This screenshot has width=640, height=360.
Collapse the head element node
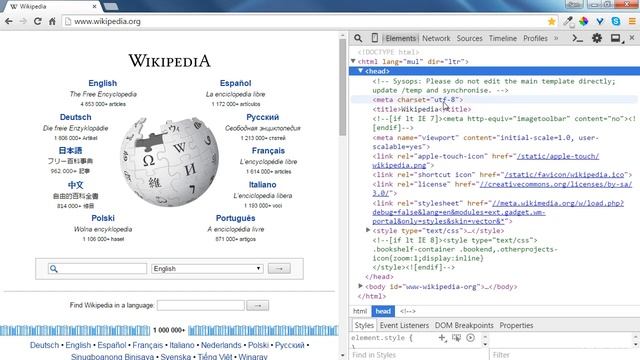(360, 71)
